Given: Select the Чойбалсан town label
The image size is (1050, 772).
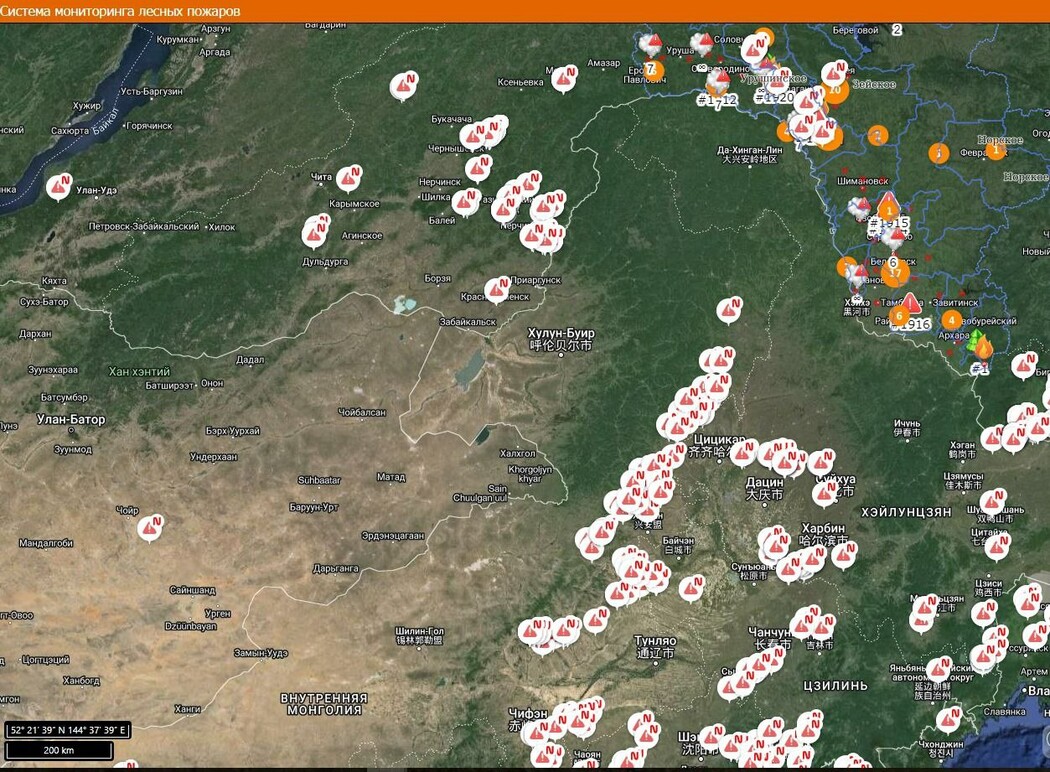Looking at the screenshot, I should click(x=362, y=412).
